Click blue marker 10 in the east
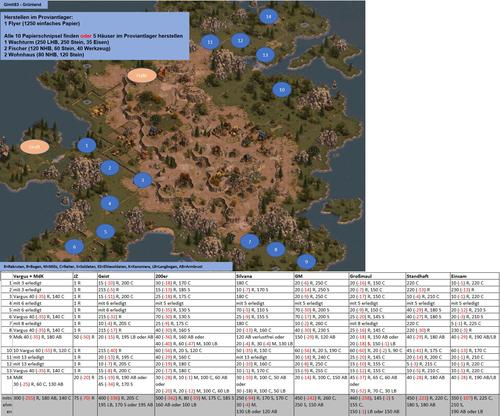Screen dimensions: 500x416 (x=282, y=90)
